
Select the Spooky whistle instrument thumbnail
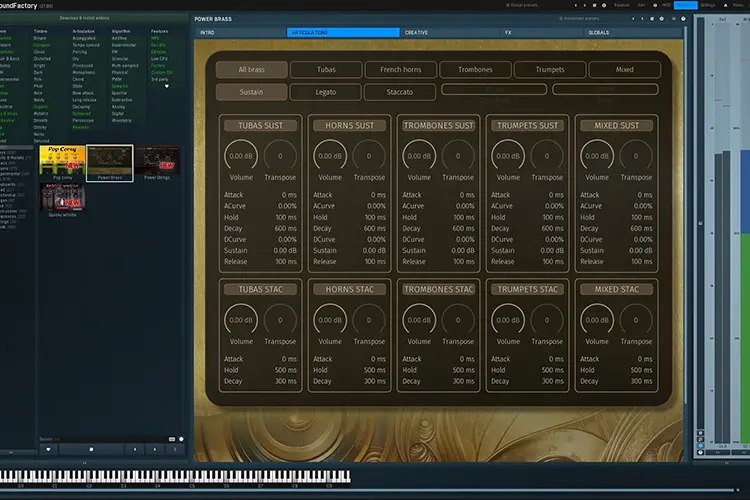tap(62, 198)
